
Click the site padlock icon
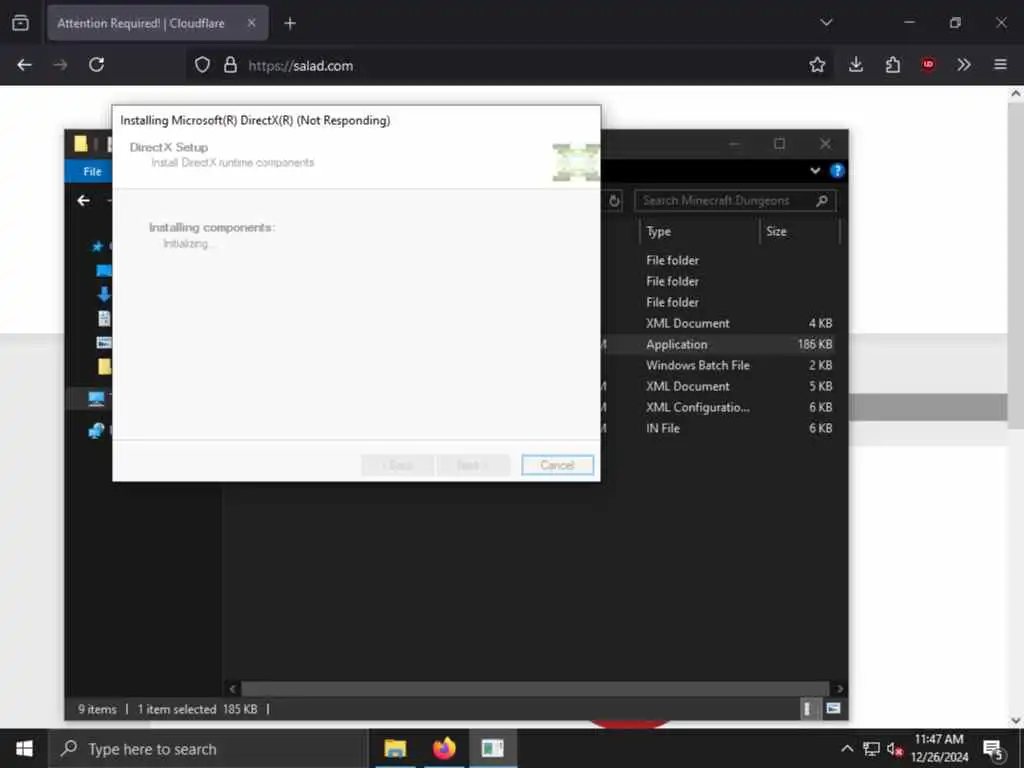(x=230, y=65)
